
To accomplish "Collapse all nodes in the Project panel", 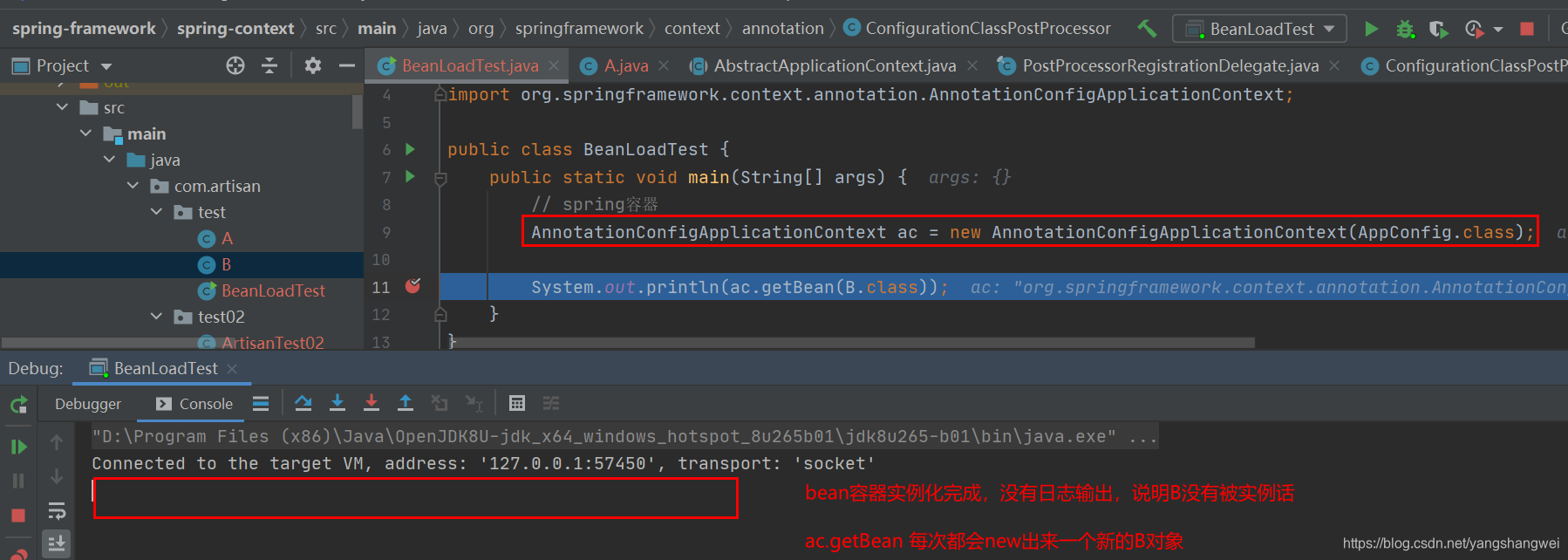I will pos(269,65).
